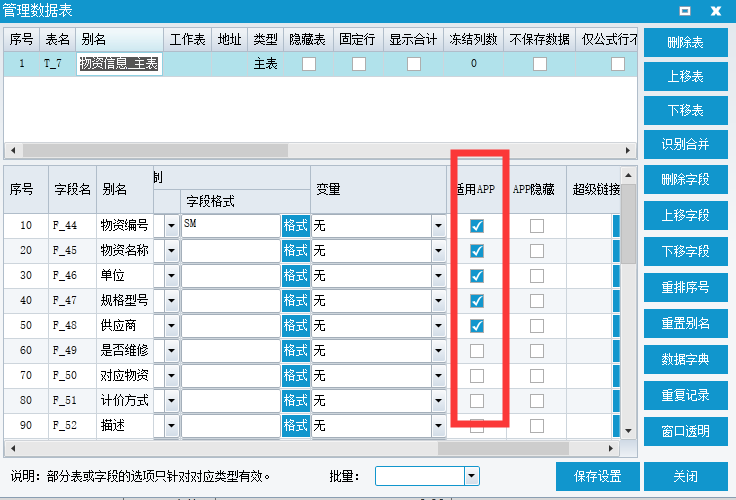Click field table vertical scroll up arrow
736x500 pixels.
click(628, 176)
